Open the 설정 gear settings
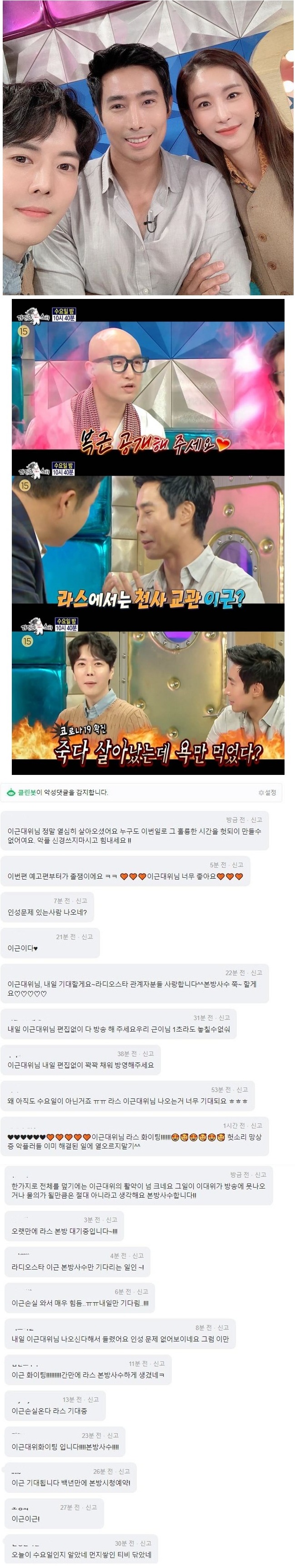Viewport: 295px width, 1568px height. [268, 793]
